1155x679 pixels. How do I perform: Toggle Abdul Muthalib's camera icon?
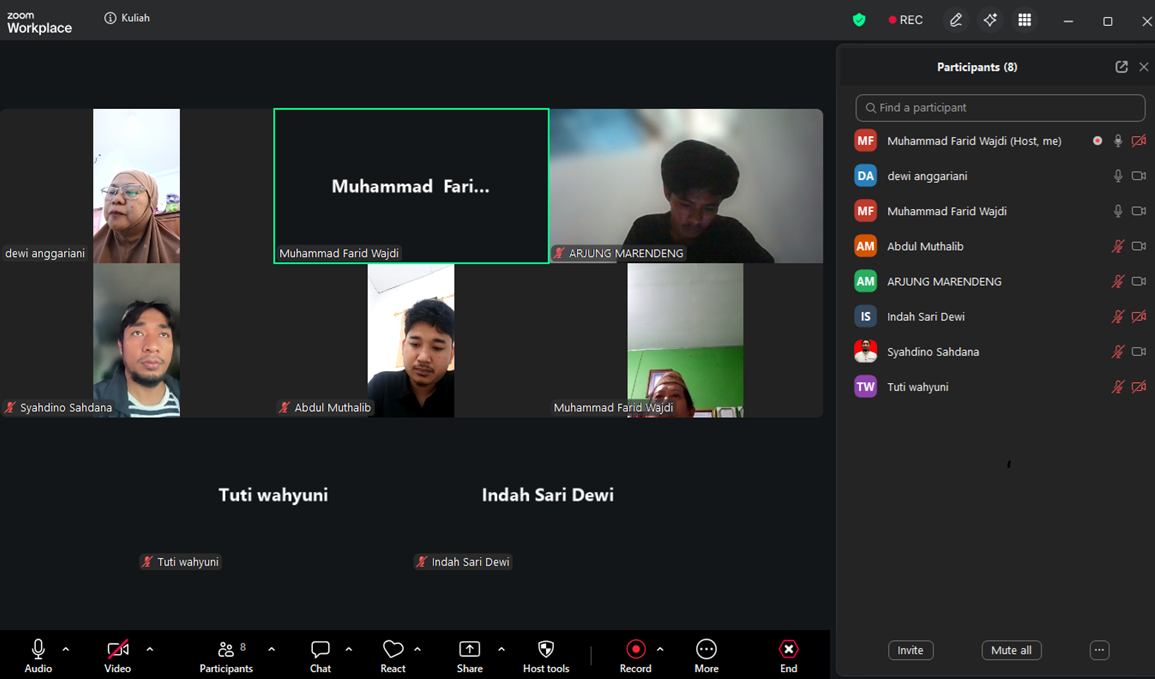pos(1139,246)
